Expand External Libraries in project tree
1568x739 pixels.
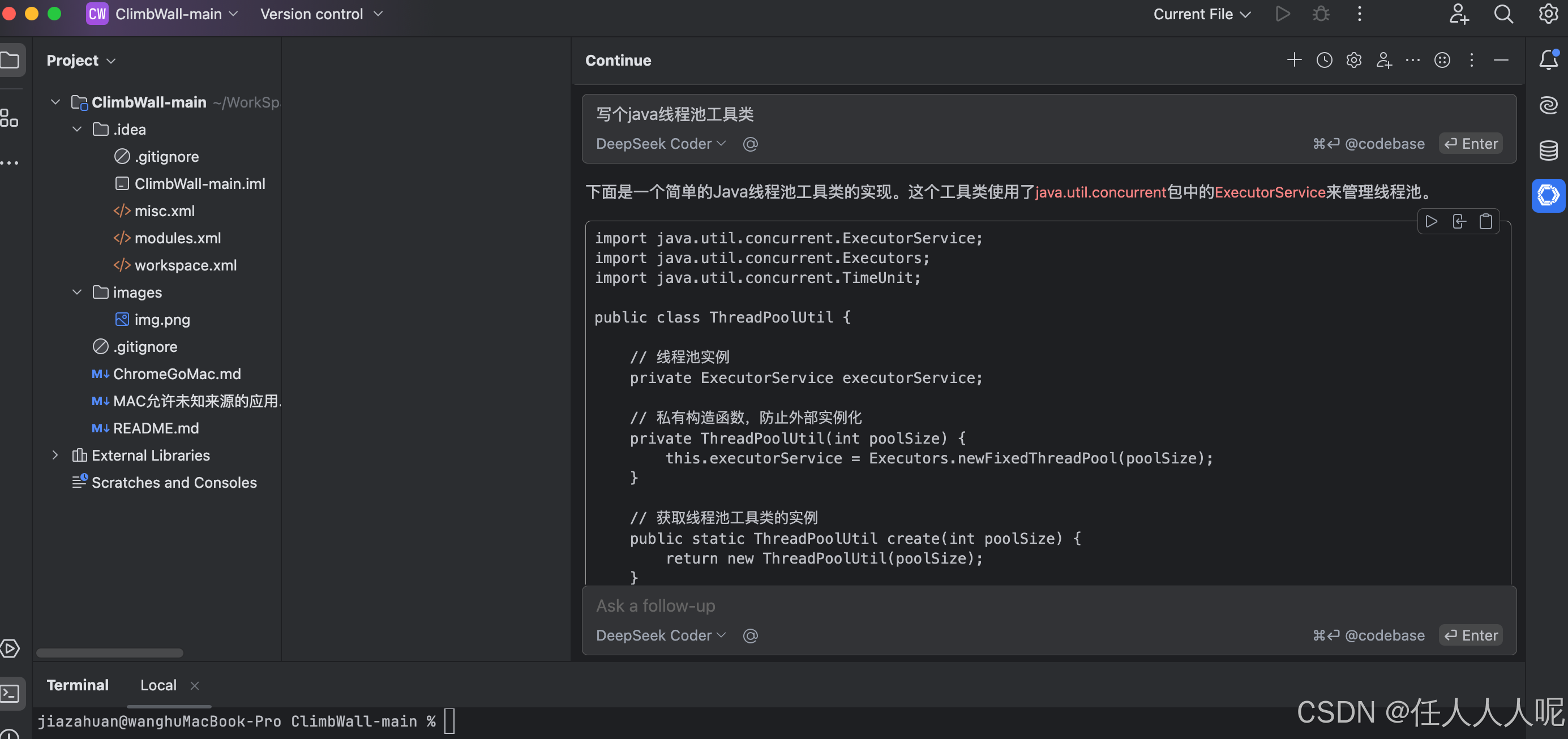click(x=55, y=455)
